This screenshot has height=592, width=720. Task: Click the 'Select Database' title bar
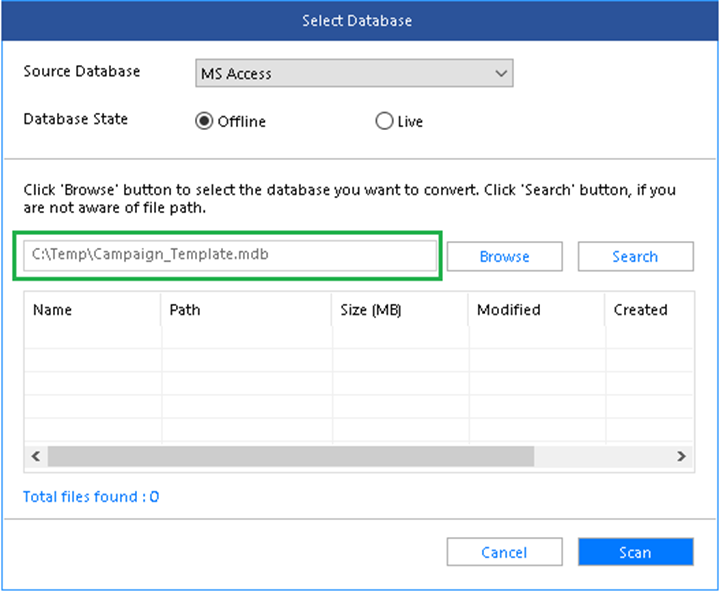coord(360,21)
